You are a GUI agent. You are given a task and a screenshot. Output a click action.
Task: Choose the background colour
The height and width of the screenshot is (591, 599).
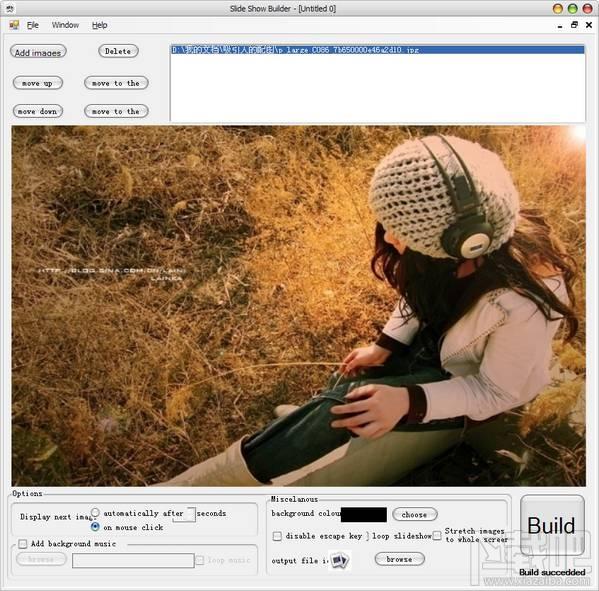tap(414, 515)
